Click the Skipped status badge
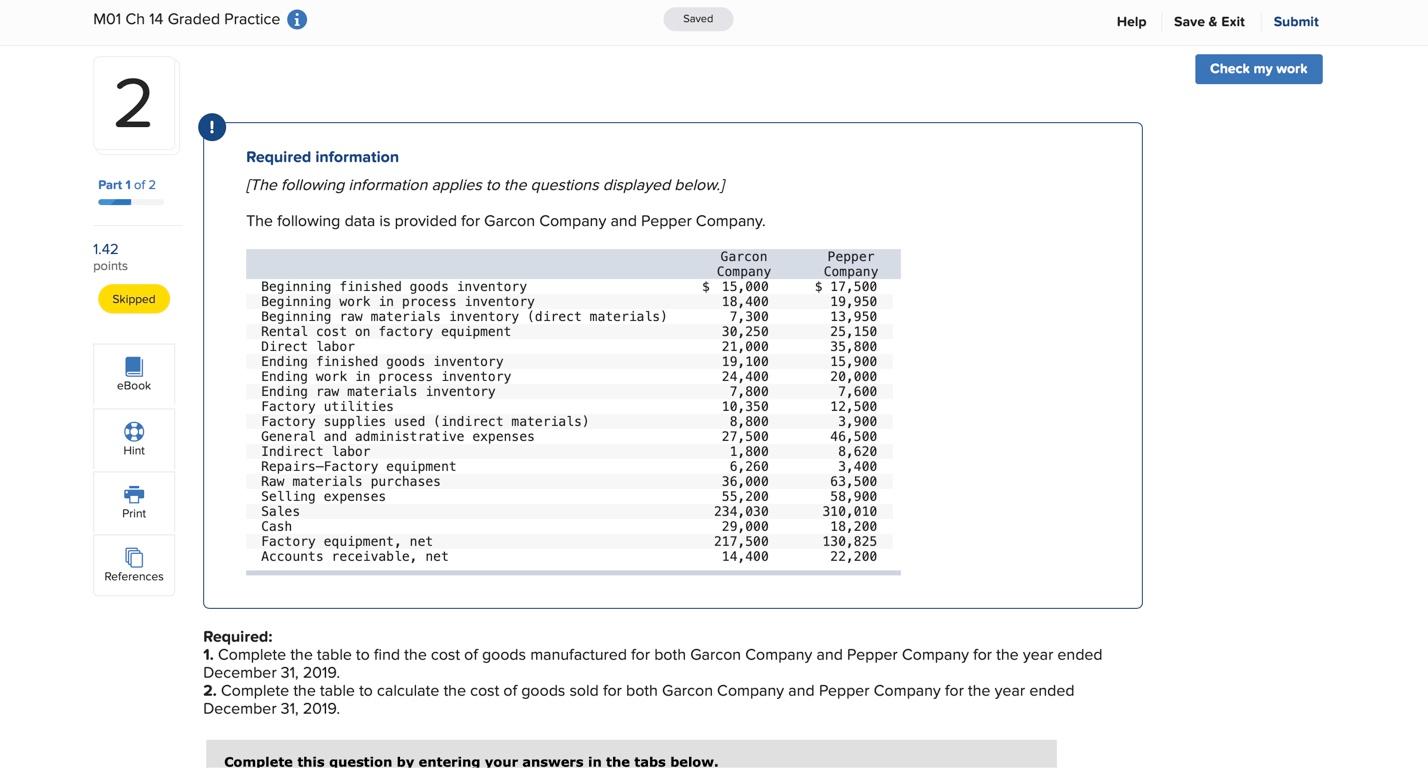The width and height of the screenshot is (1428, 771). 134,299
